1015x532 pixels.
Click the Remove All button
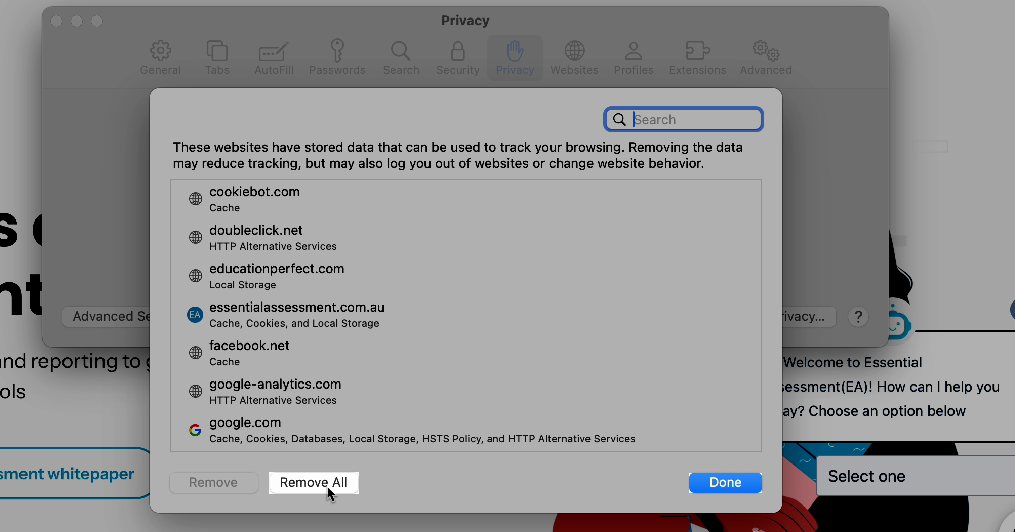[313, 482]
